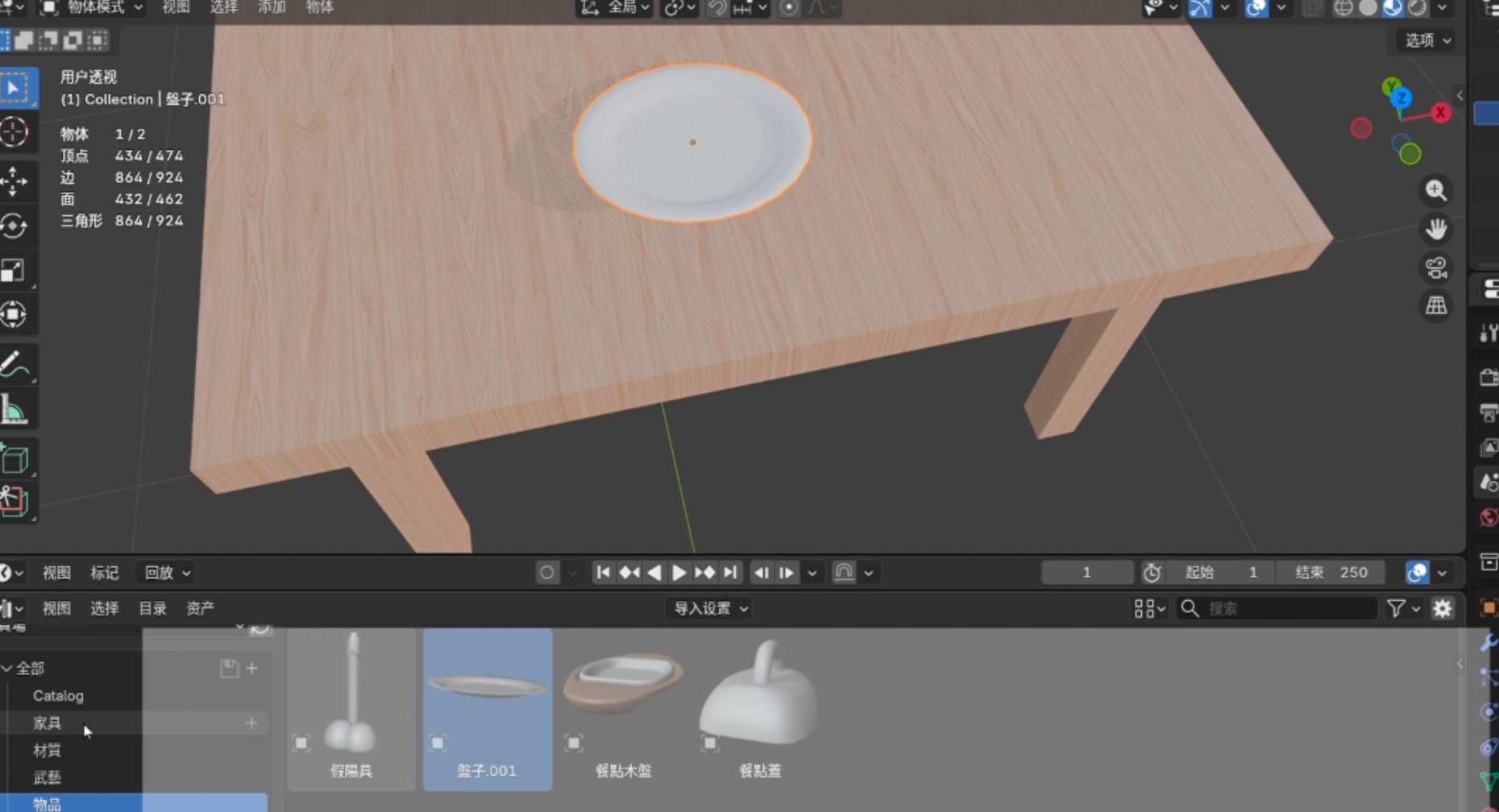Screen dimensions: 1499x812
Task: Click the red X axis gizmo
Action: (x=1440, y=113)
